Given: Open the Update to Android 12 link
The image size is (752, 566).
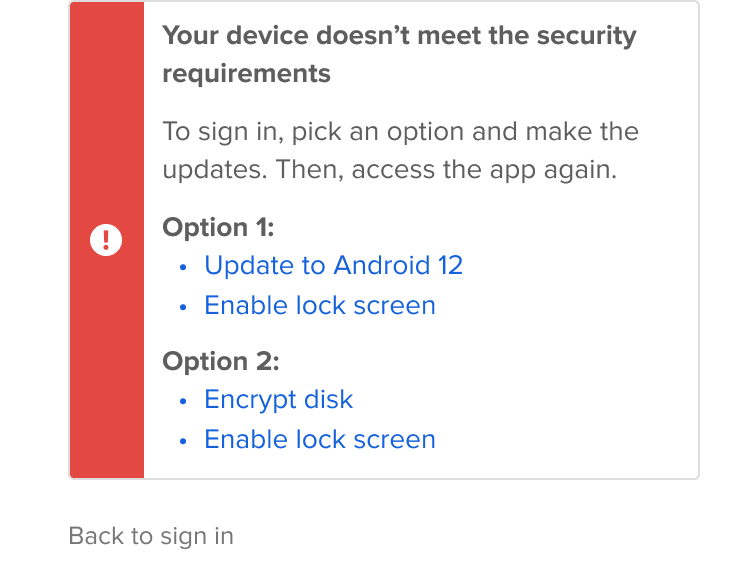Looking at the screenshot, I should [333, 265].
